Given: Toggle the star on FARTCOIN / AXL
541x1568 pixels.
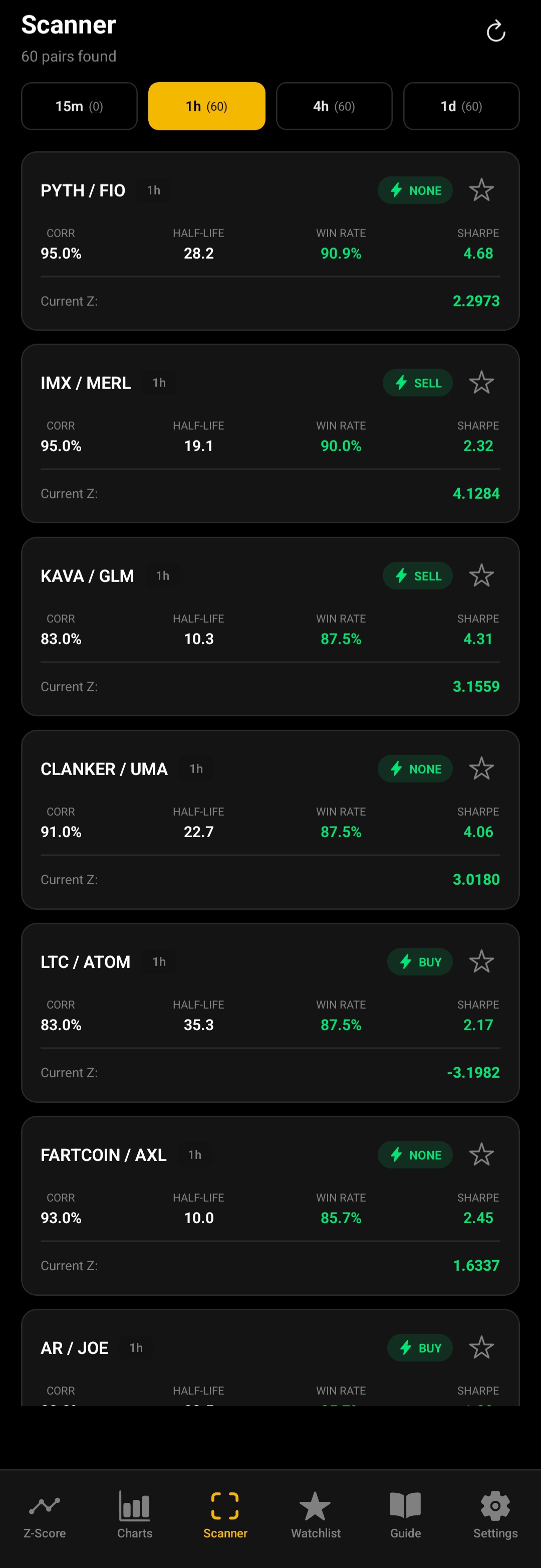Looking at the screenshot, I should coord(481,1155).
